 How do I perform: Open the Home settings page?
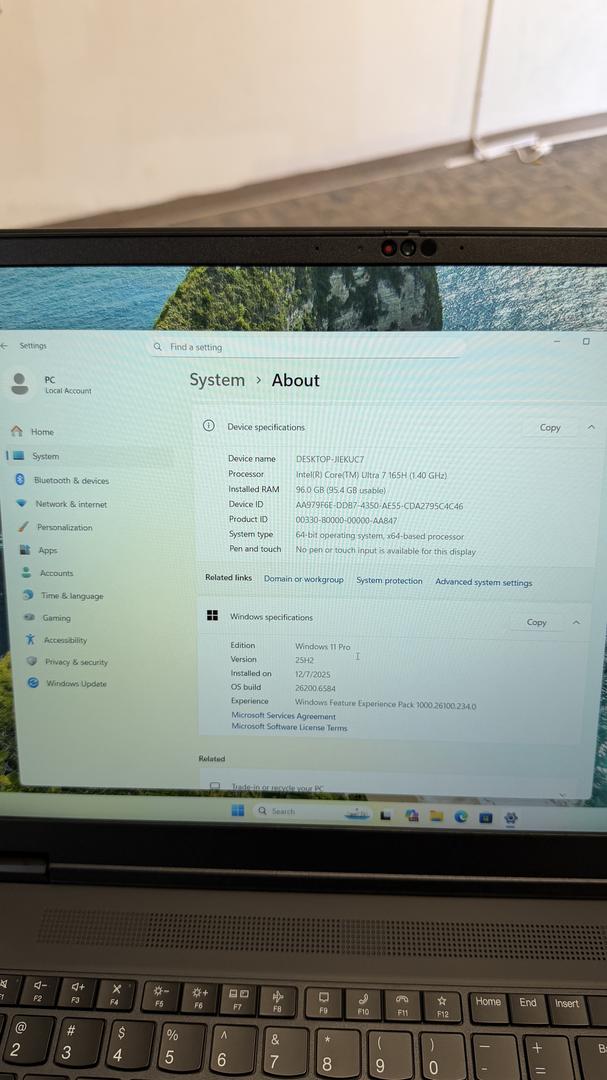(41, 432)
